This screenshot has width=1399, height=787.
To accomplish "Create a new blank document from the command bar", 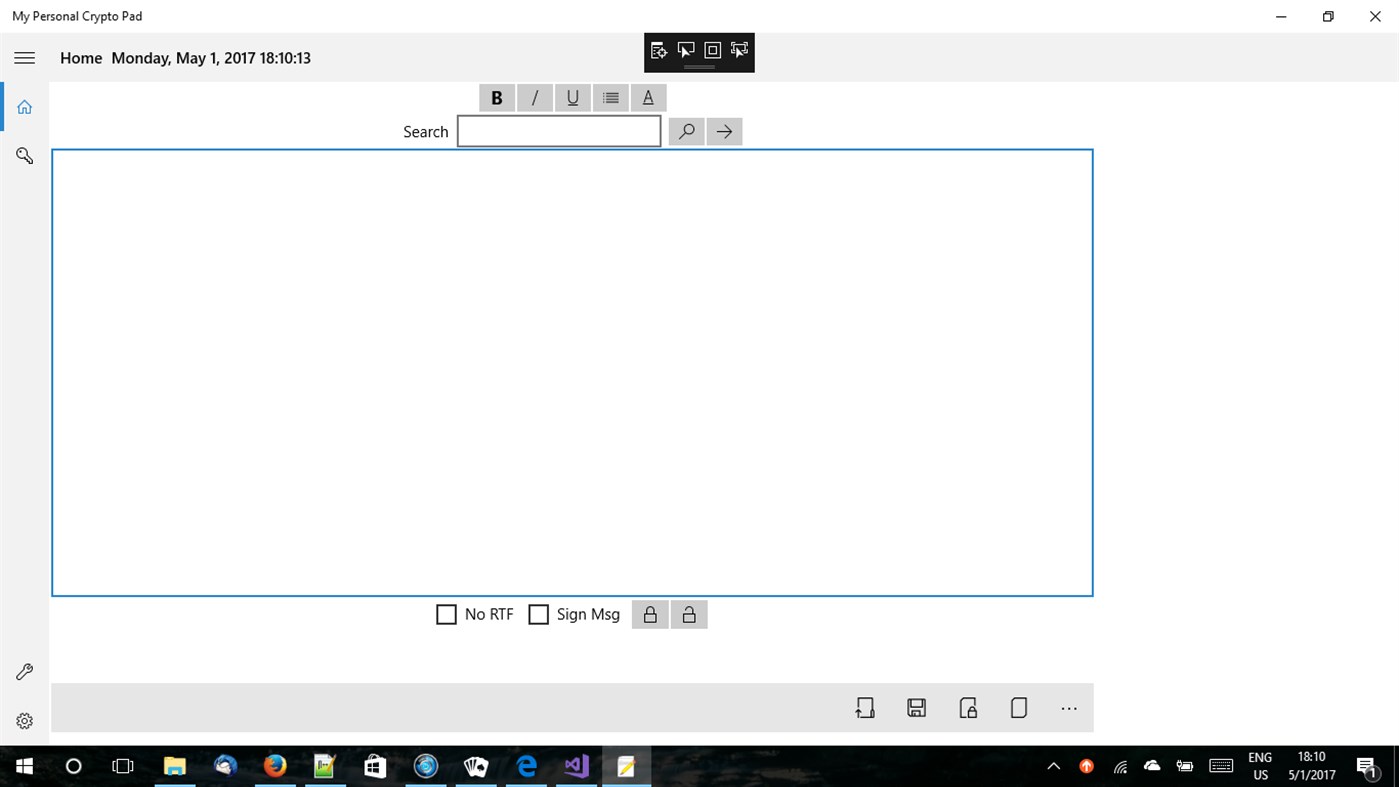I will 1018,707.
